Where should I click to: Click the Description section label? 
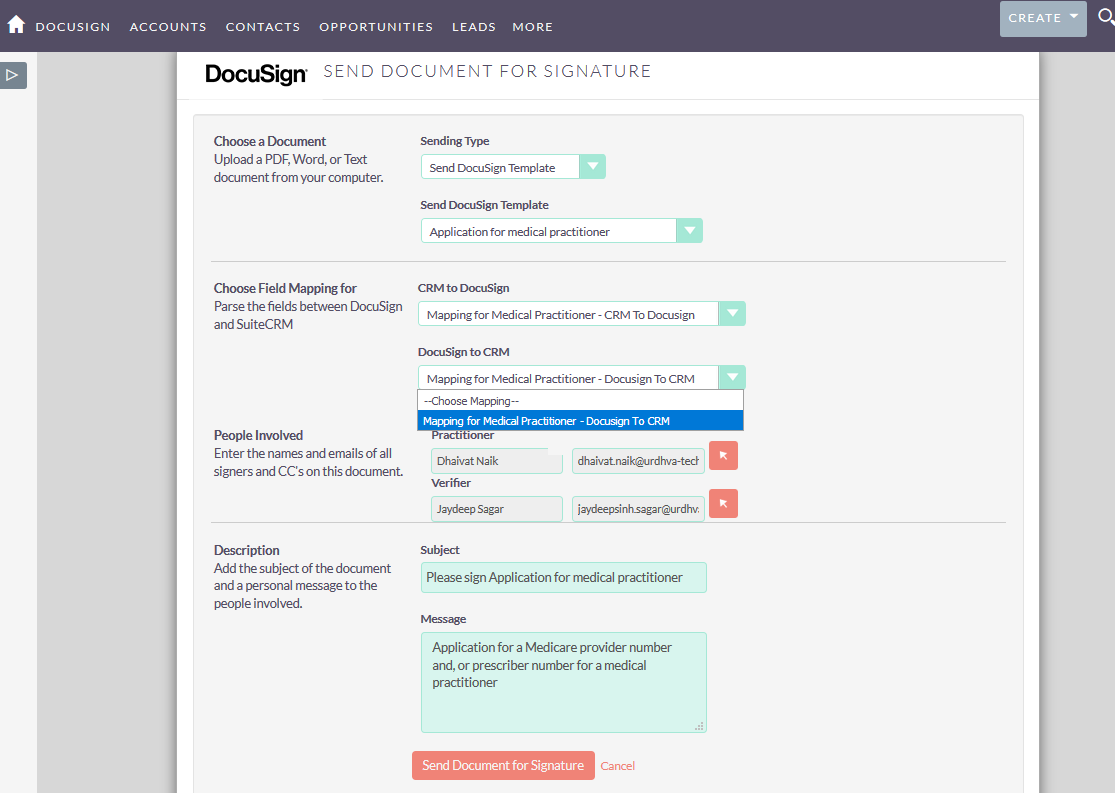point(247,550)
